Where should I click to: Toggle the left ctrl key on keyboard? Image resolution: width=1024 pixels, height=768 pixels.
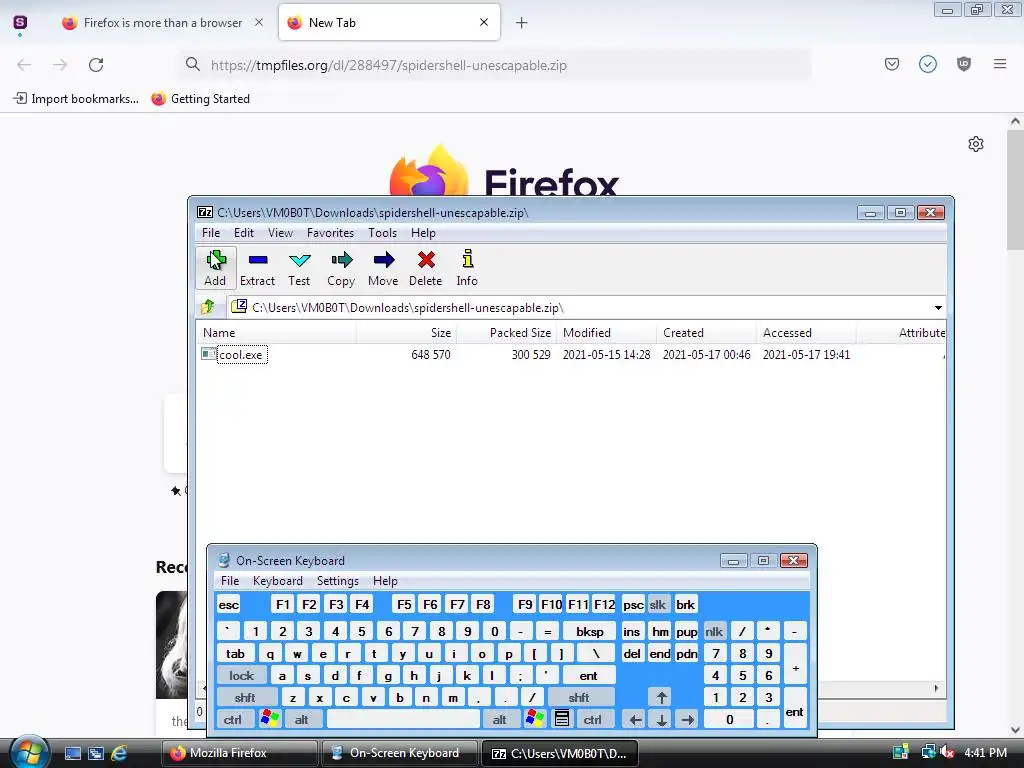pyautogui.click(x=233, y=720)
